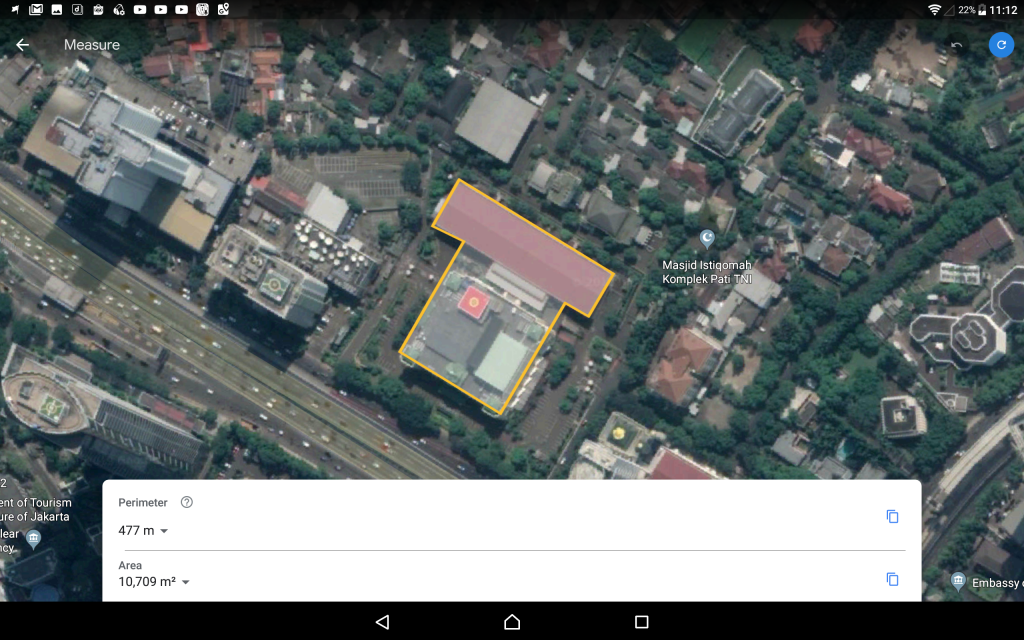Open the Android recent apps button
The width and height of the screenshot is (1024, 640).
pyautogui.click(x=641, y=622)
